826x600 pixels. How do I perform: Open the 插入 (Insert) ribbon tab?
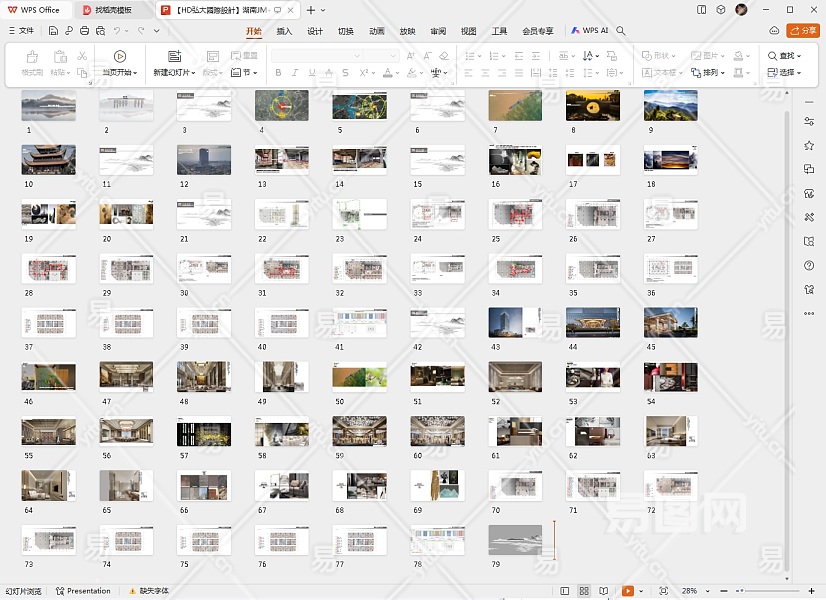pos(284,31)
